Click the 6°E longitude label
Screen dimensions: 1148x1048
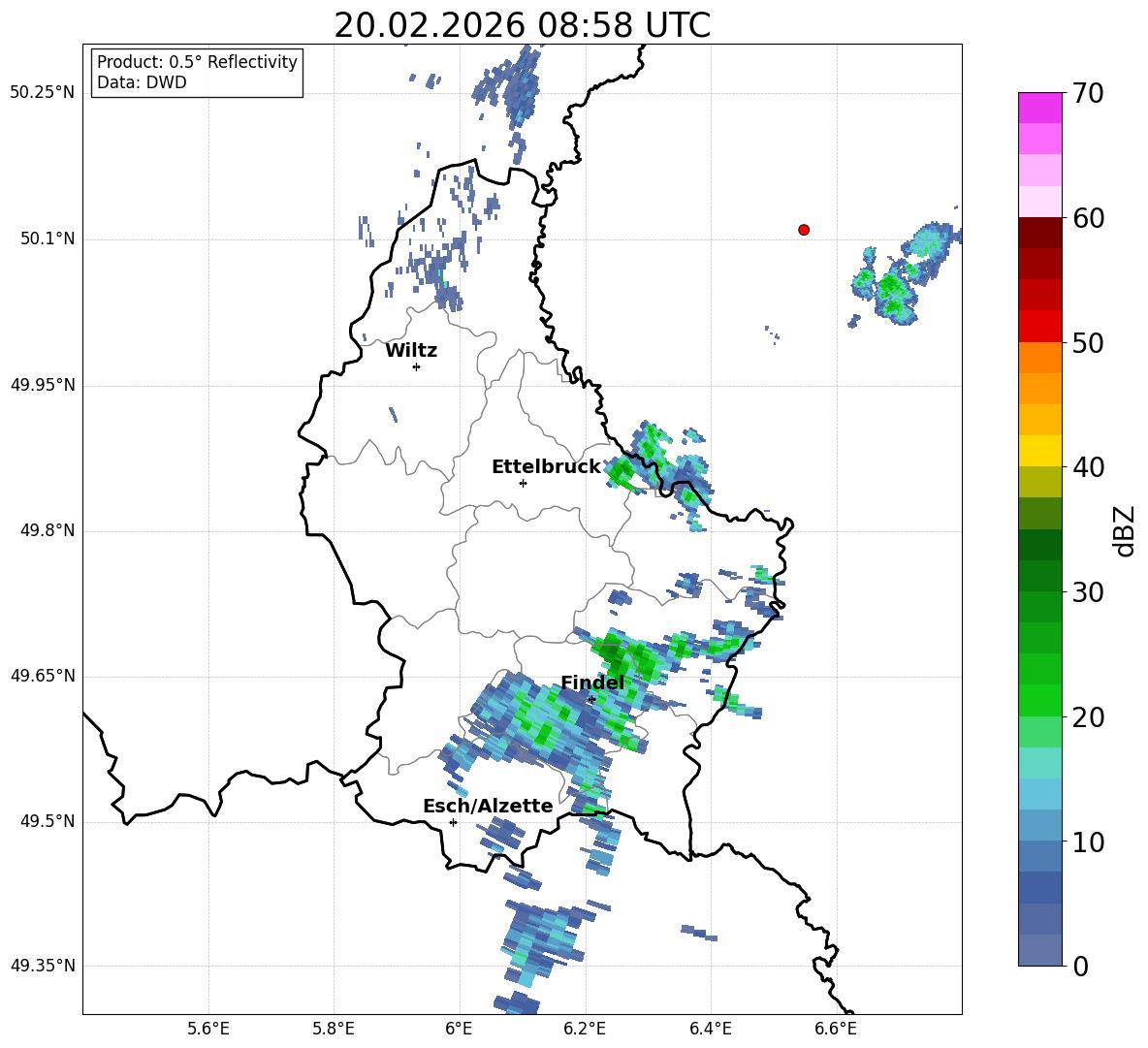459,1029
